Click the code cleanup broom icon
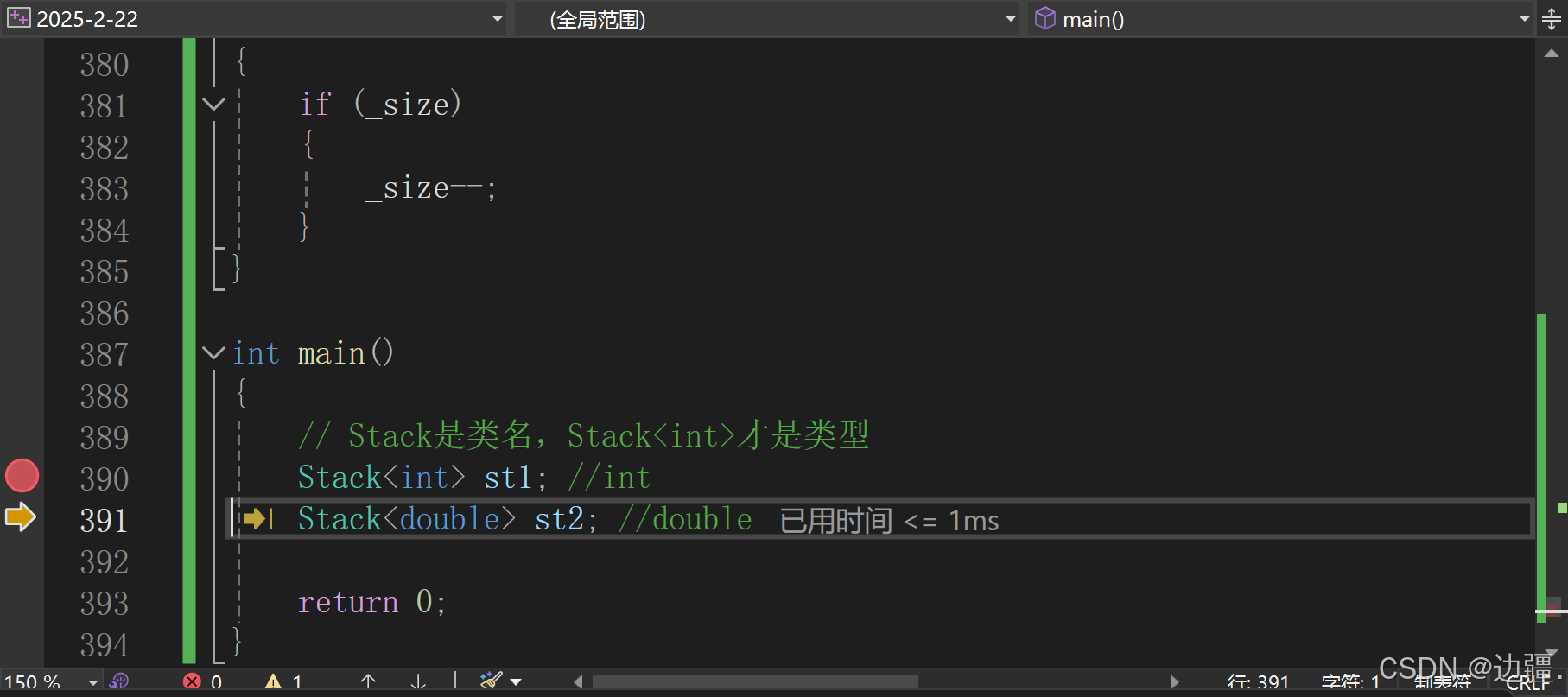Viewport: 1568px width, 697px height. [491, 681]
